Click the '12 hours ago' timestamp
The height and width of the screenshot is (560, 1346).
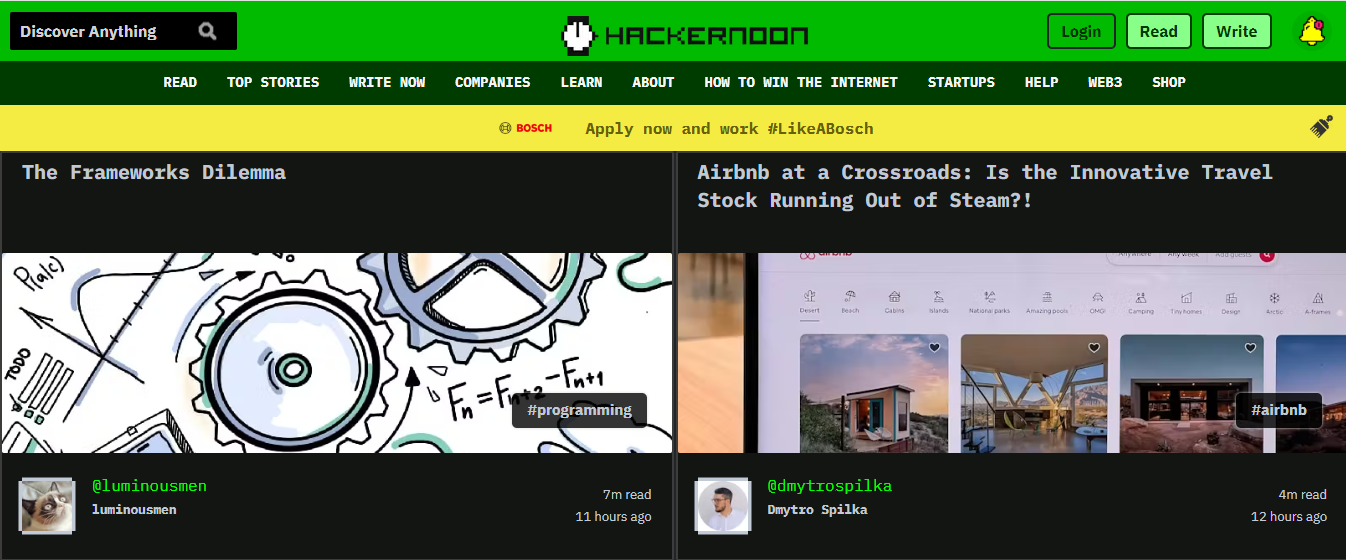1289,517
